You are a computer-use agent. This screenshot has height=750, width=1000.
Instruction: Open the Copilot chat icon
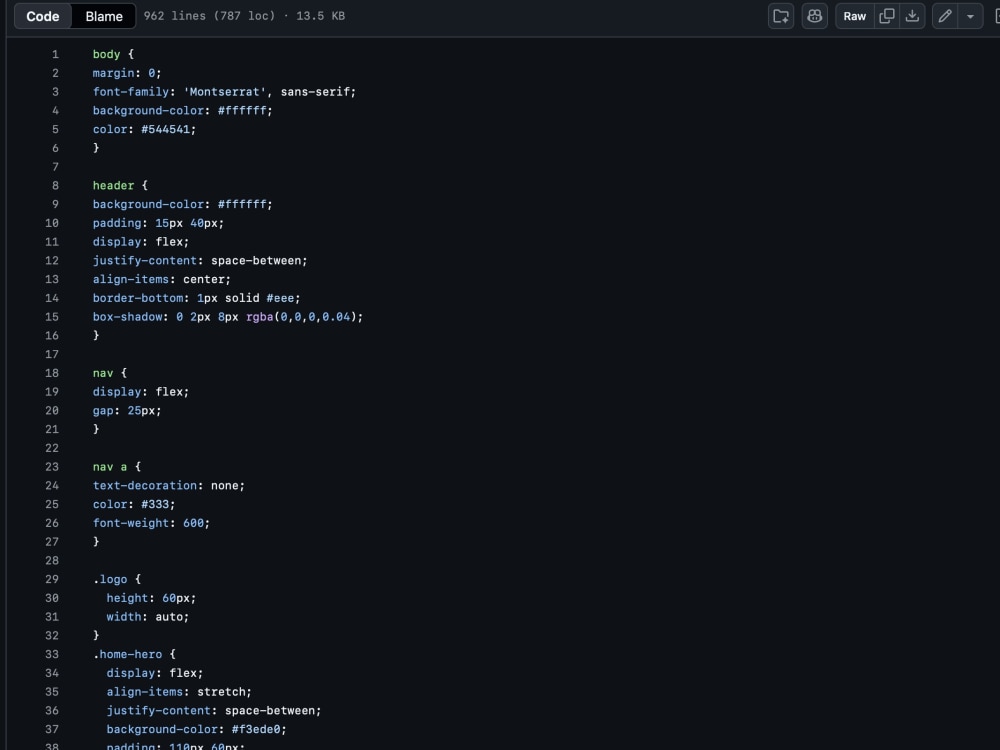tap(814, 16)
